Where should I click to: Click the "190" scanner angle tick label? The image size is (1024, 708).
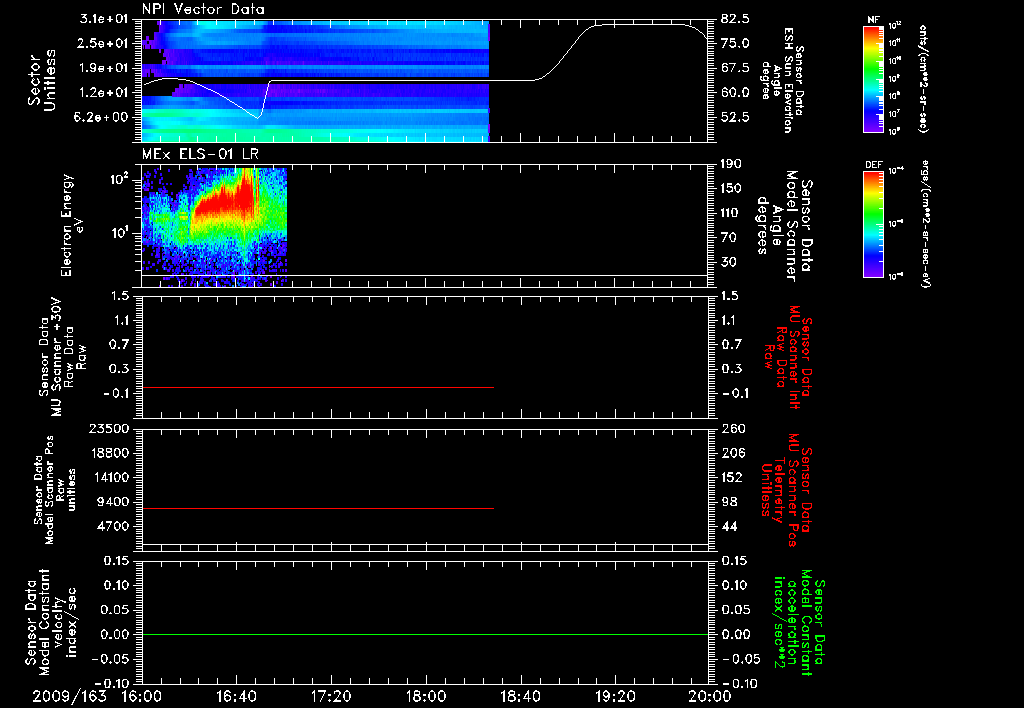[x=731, y=164]
